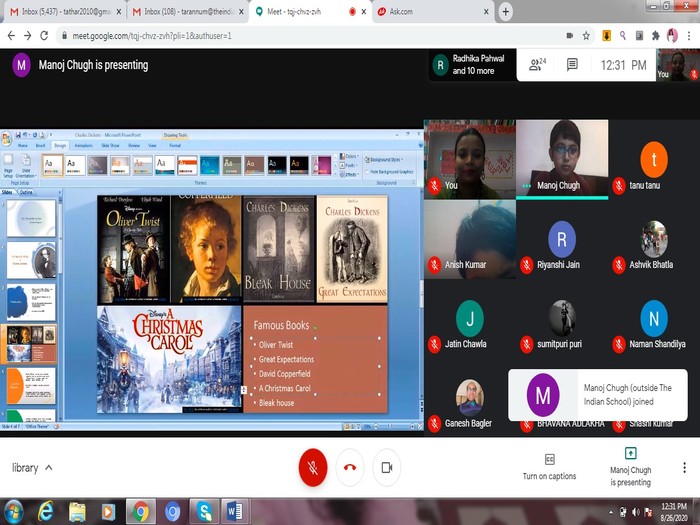Open Chrome profile avatar

tap(672, 36)
